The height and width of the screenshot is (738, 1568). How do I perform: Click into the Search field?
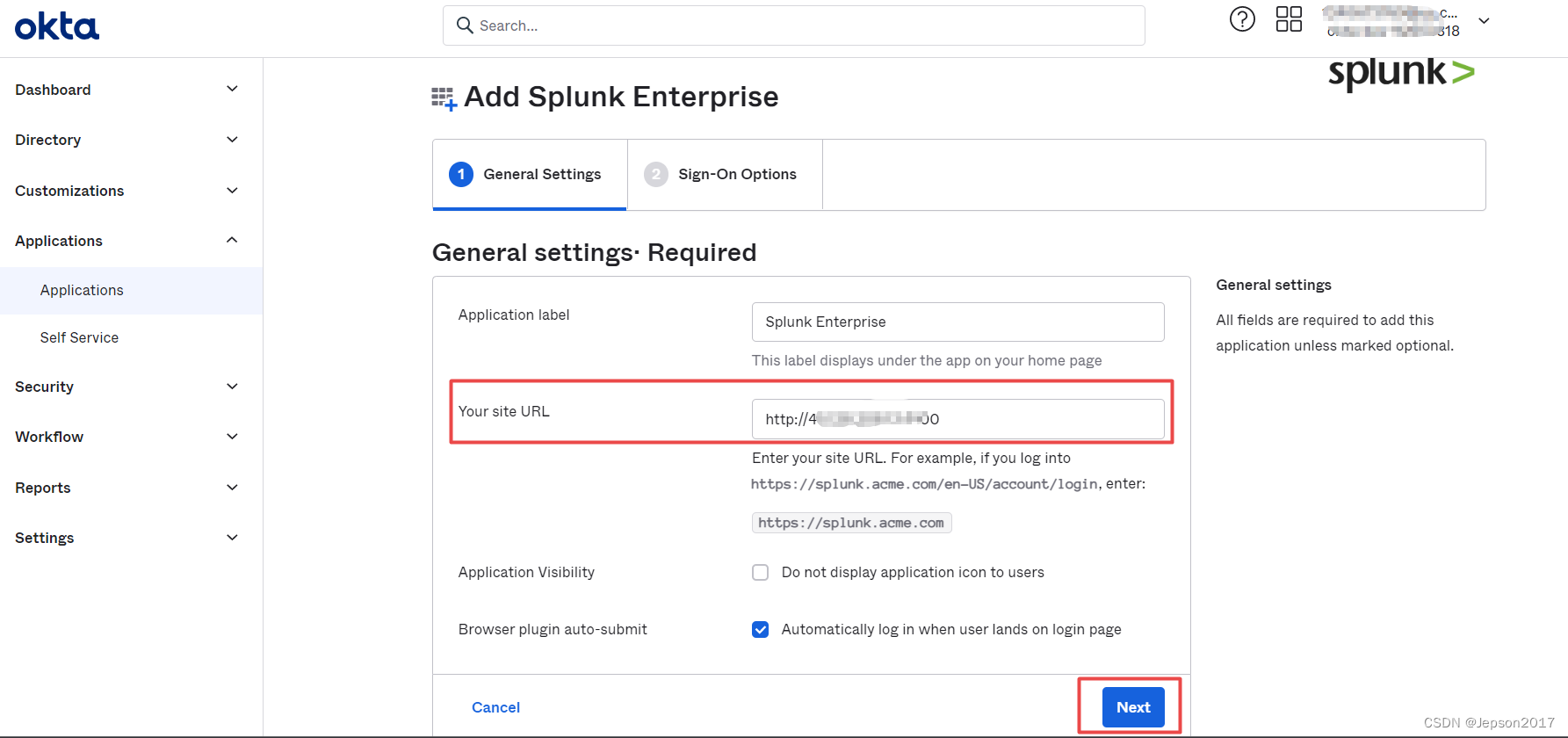794,25
